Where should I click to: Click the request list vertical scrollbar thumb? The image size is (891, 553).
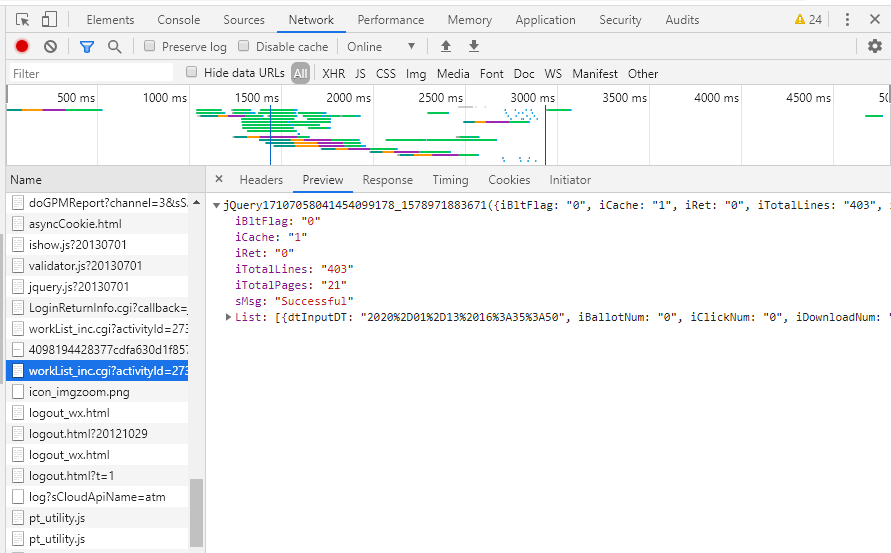[196, 513]
